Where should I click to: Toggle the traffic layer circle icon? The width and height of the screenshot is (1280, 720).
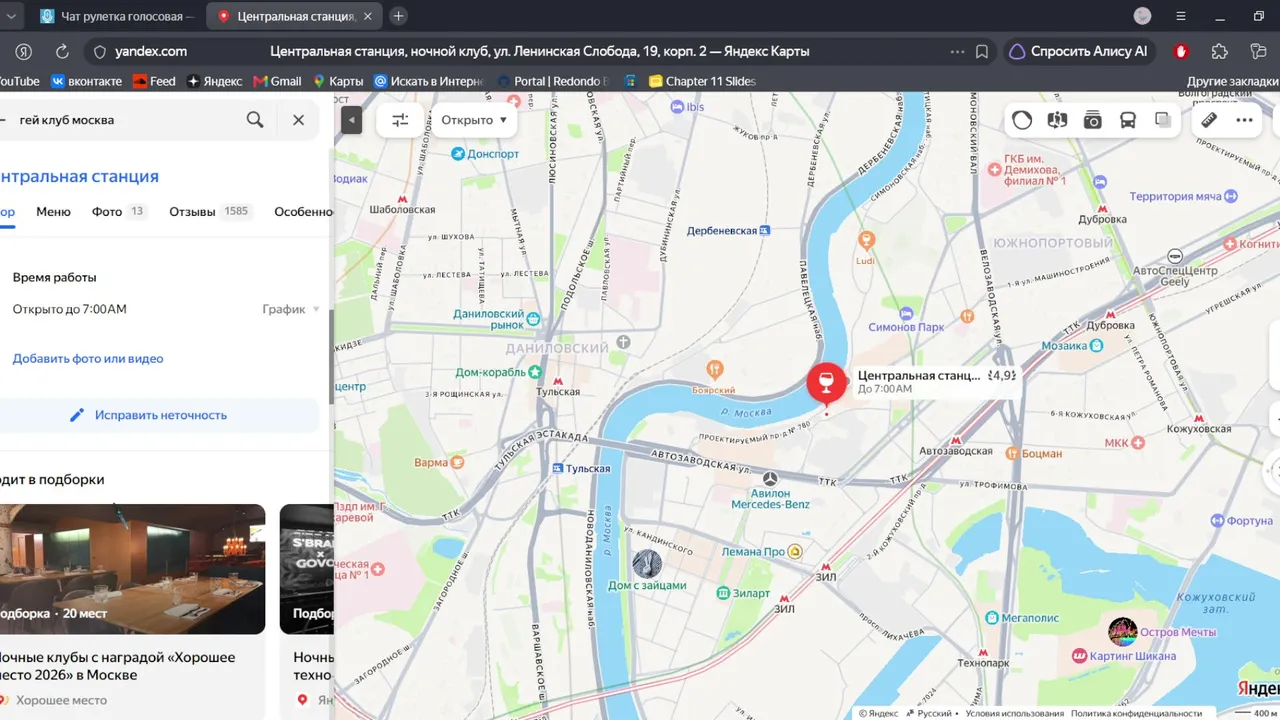click(1022, 120)
